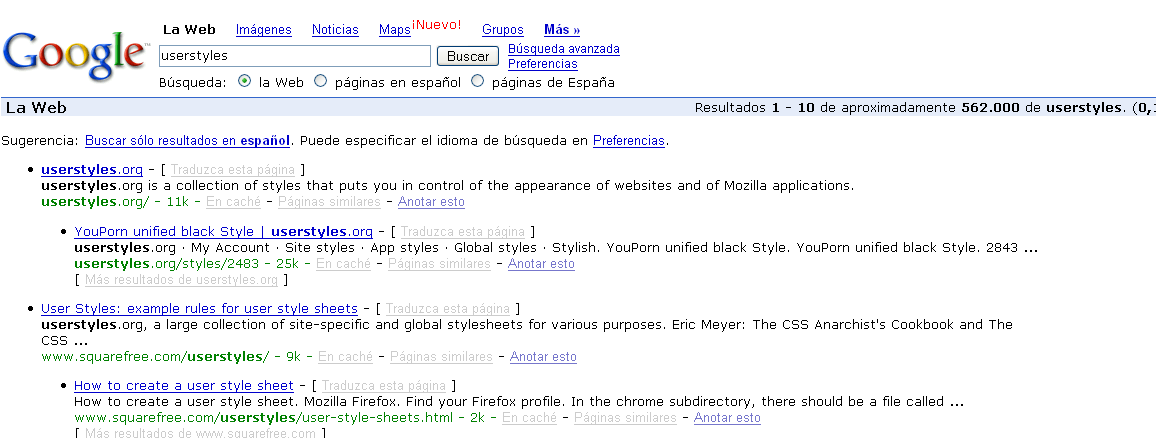This screenshot has height=438, width=1156.
Task: Click 'Anotar esto' for styles/2483 result
Action: (541, 263)
